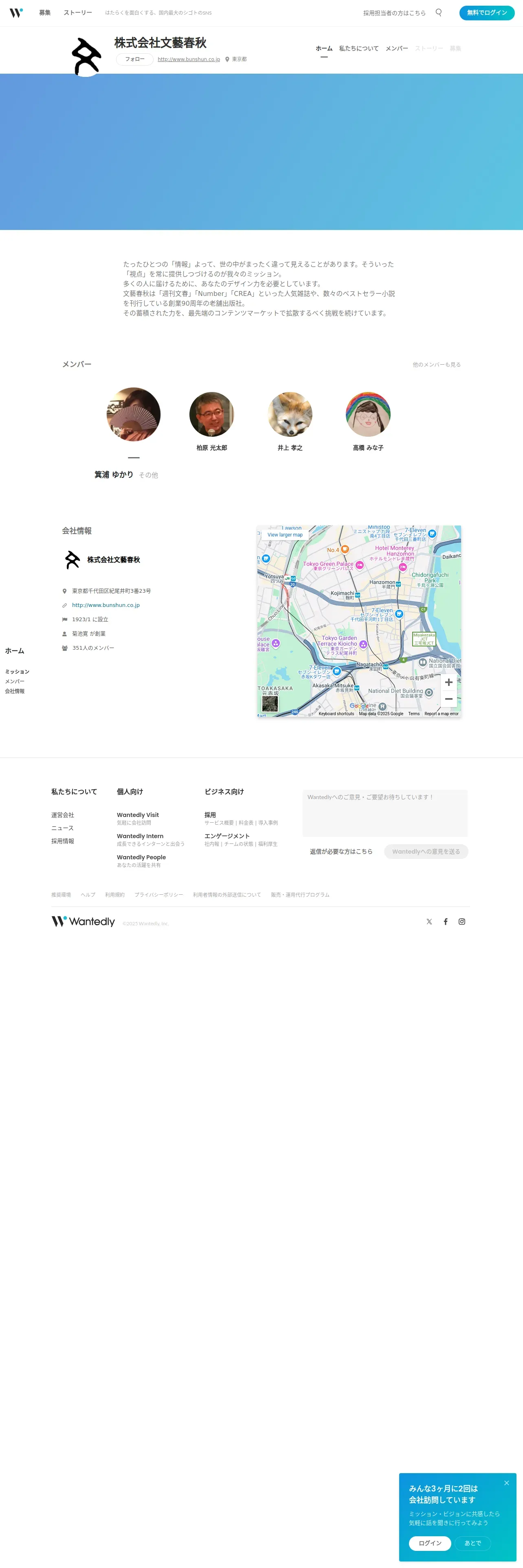Select the 私たちについて tab
The image size is (523, 1568).
point(358,49)
